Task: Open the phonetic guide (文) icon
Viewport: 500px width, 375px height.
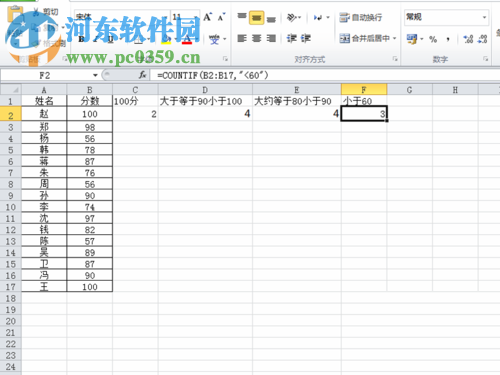Action: [x=214, y=39]
